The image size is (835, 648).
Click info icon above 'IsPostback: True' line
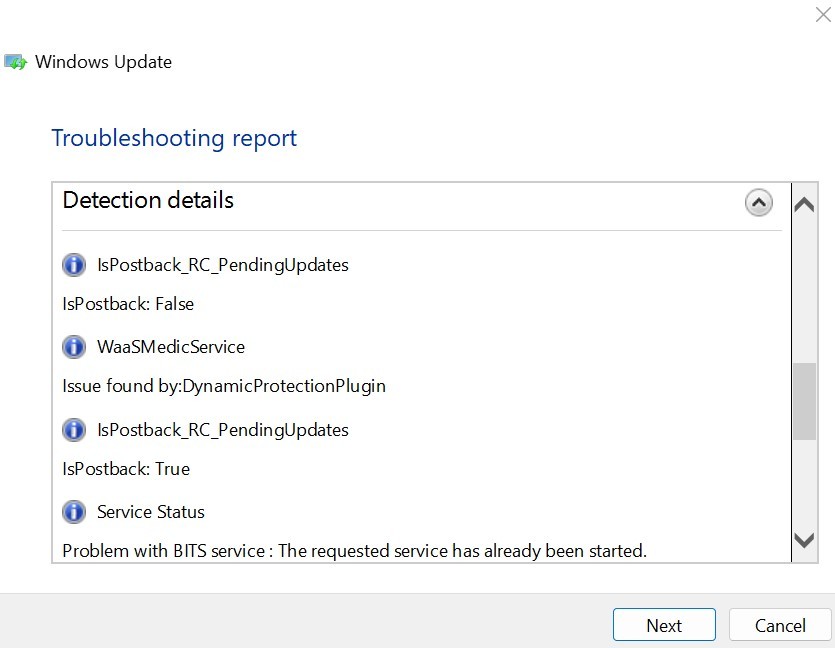[x=74, y=430]
